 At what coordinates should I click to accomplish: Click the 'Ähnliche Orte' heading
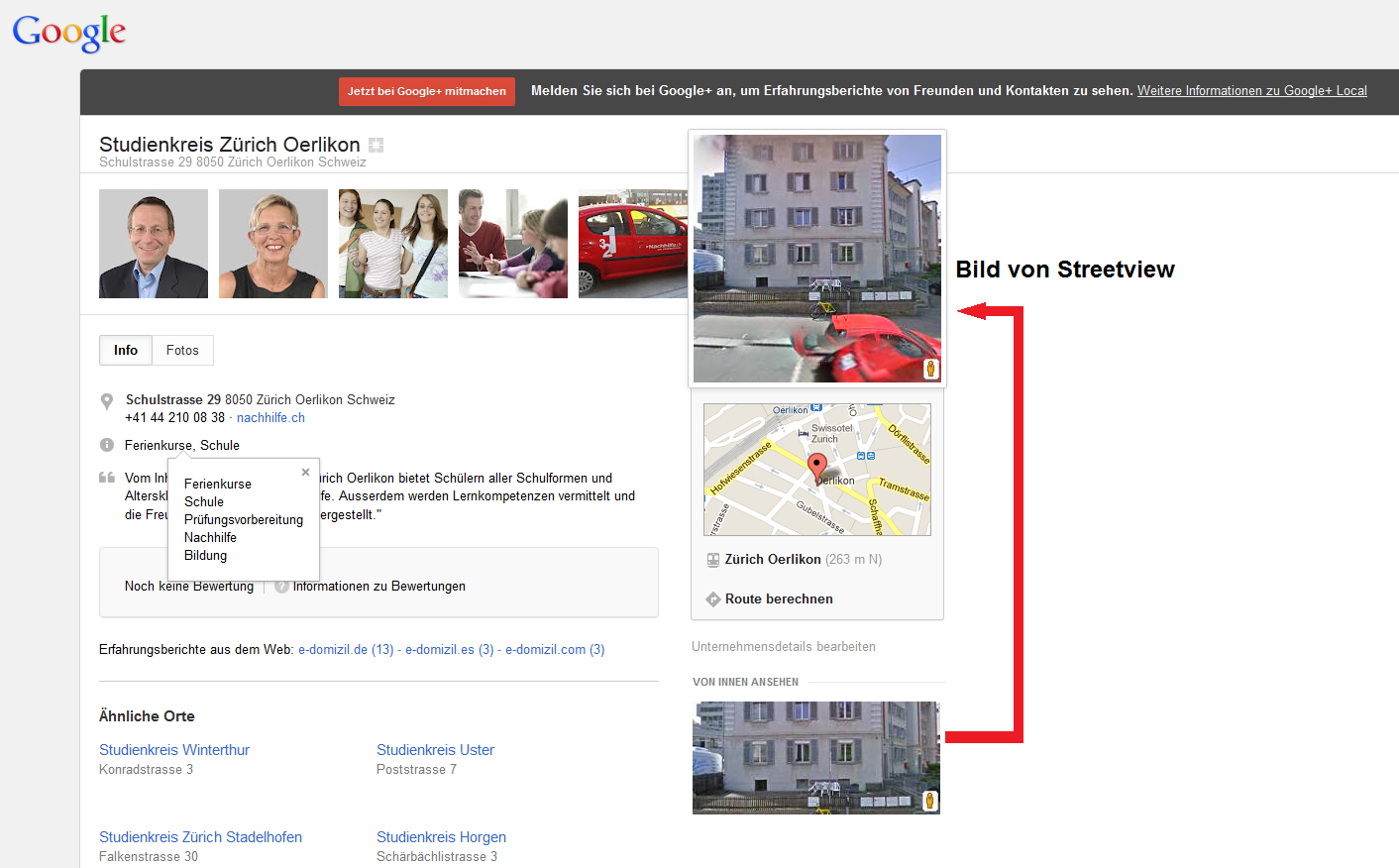pyautogui.click(x=147, y=716)
